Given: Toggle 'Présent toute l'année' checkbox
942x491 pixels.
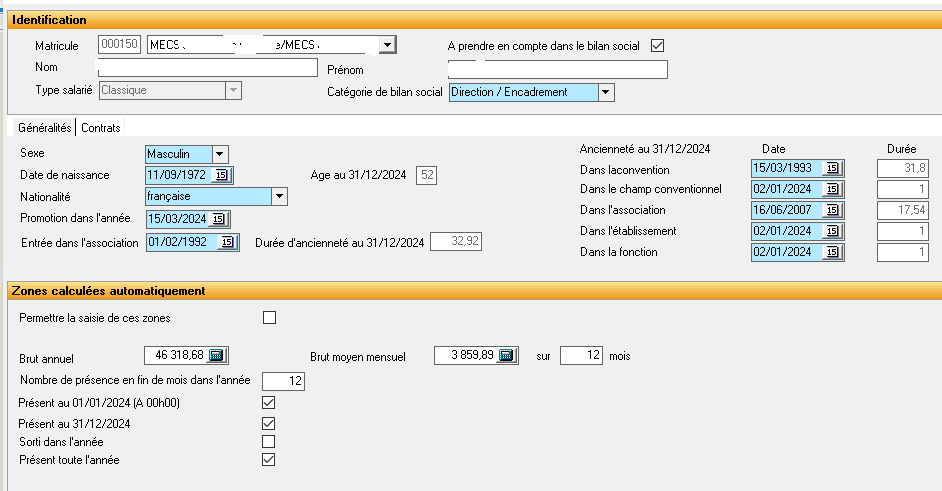Looking at the screenshot, I should [x=268, y=460].
